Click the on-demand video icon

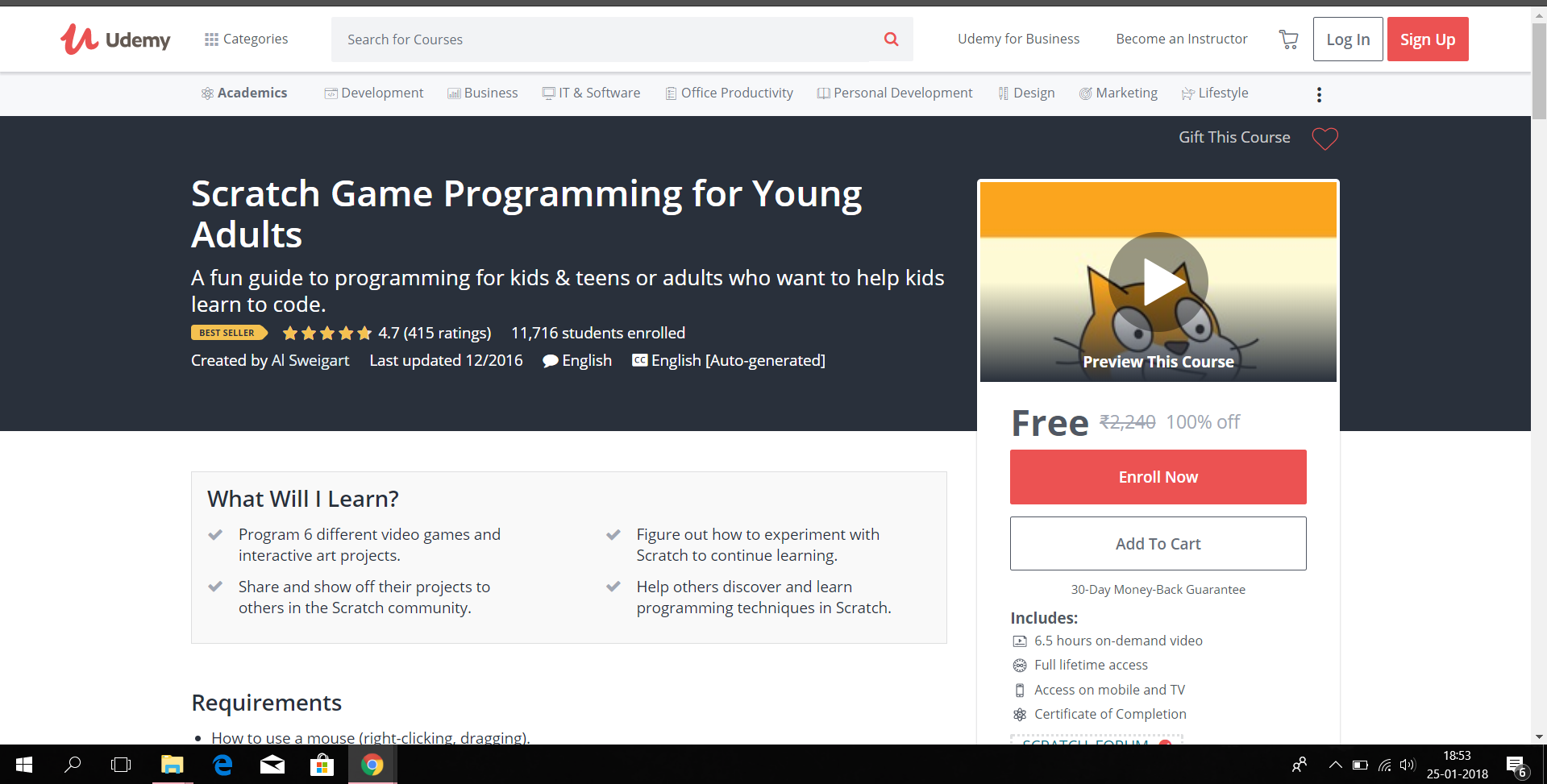coord(1020,641)
